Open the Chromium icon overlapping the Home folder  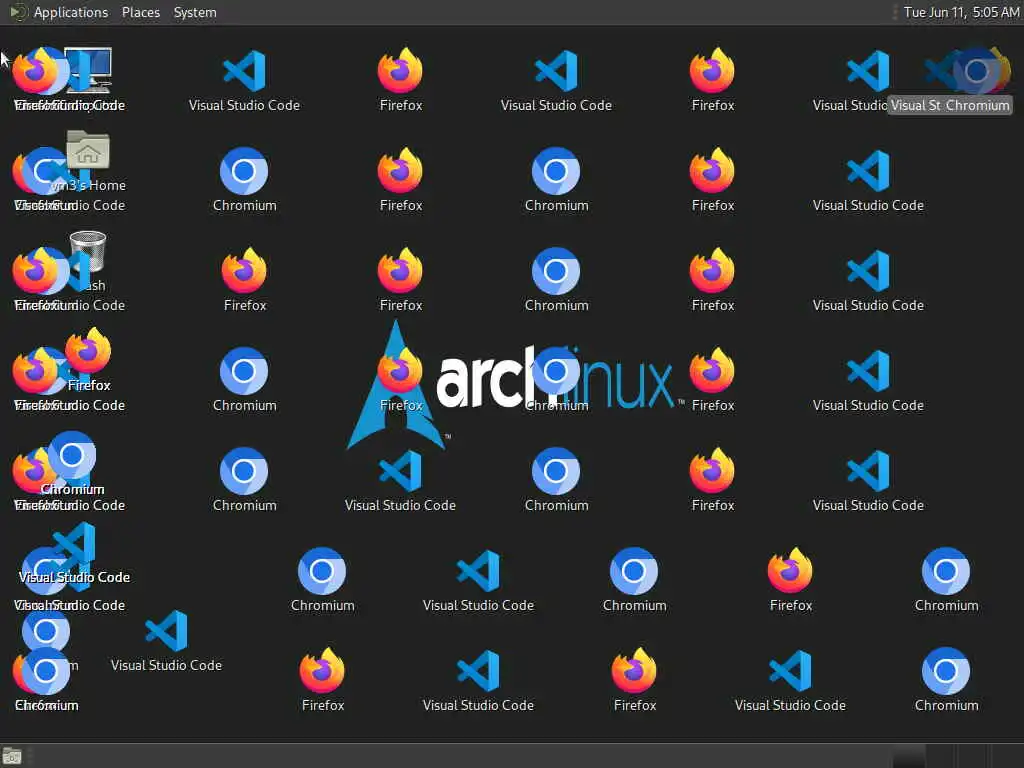[x=44, y=171]
